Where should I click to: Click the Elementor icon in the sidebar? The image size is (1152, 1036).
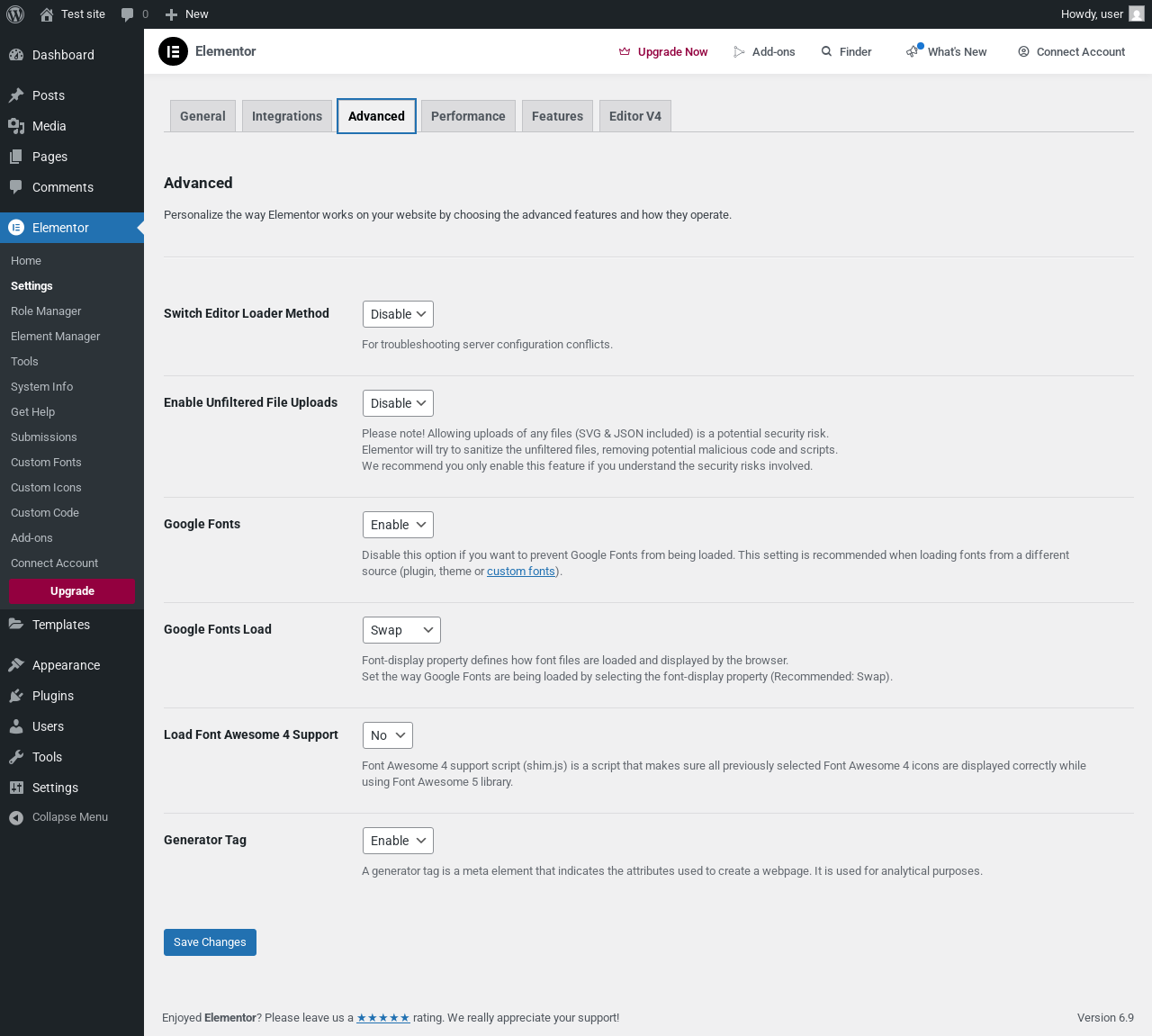click(16, 228)
